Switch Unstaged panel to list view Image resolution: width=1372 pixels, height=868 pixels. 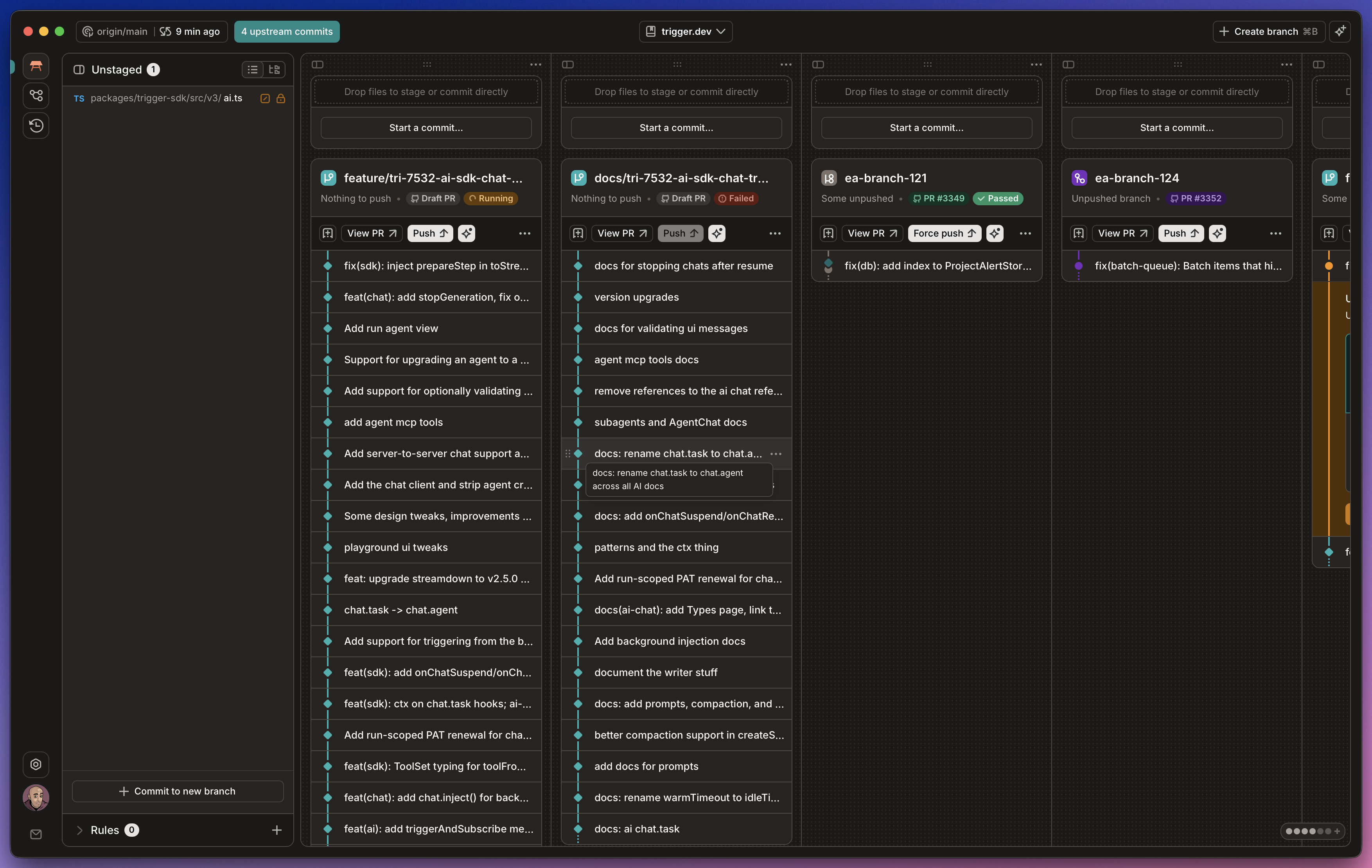[252, 69]
